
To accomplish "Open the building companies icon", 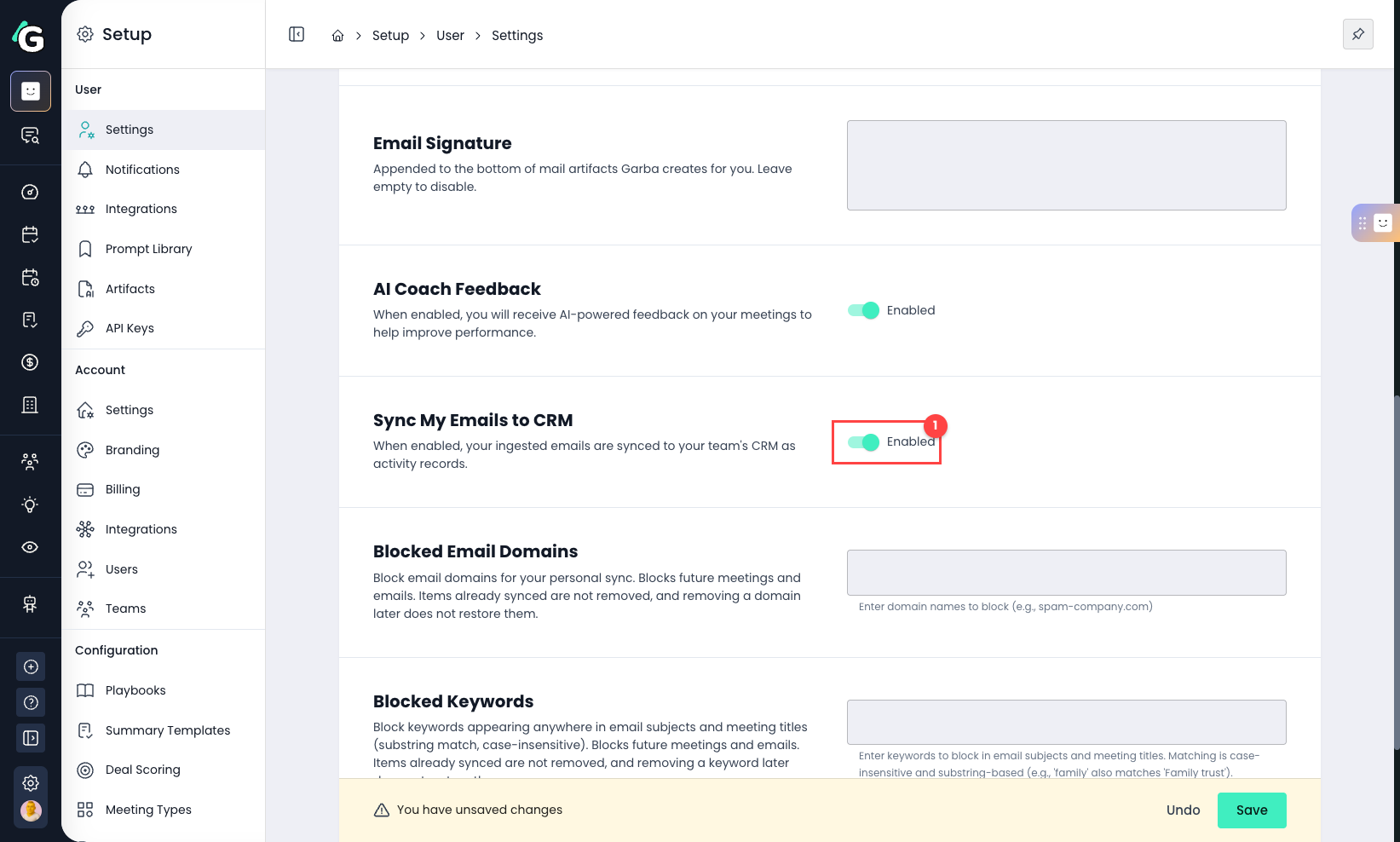I will (x=30, y=405).
